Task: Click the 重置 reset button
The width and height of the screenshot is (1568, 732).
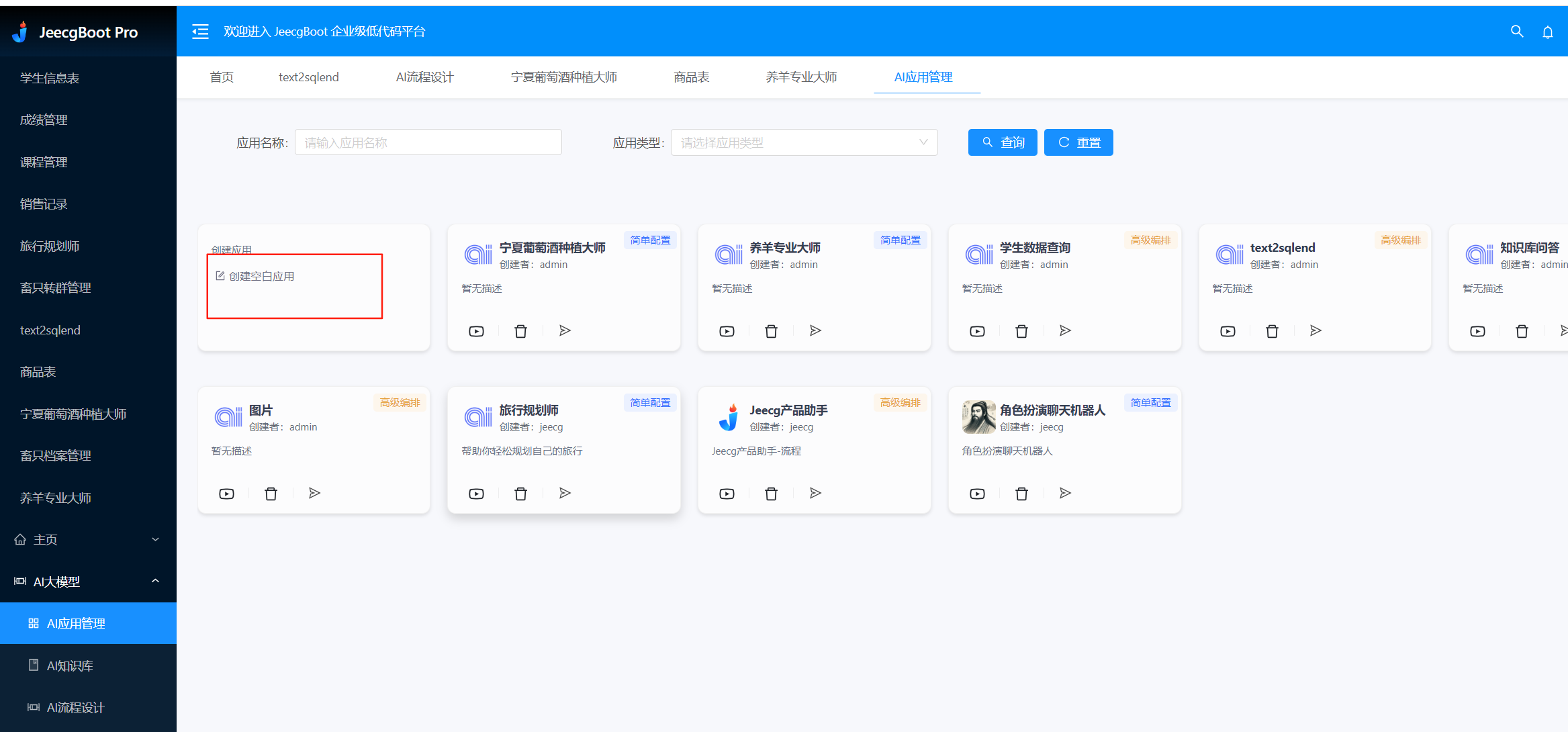Action: [1078, 142]
